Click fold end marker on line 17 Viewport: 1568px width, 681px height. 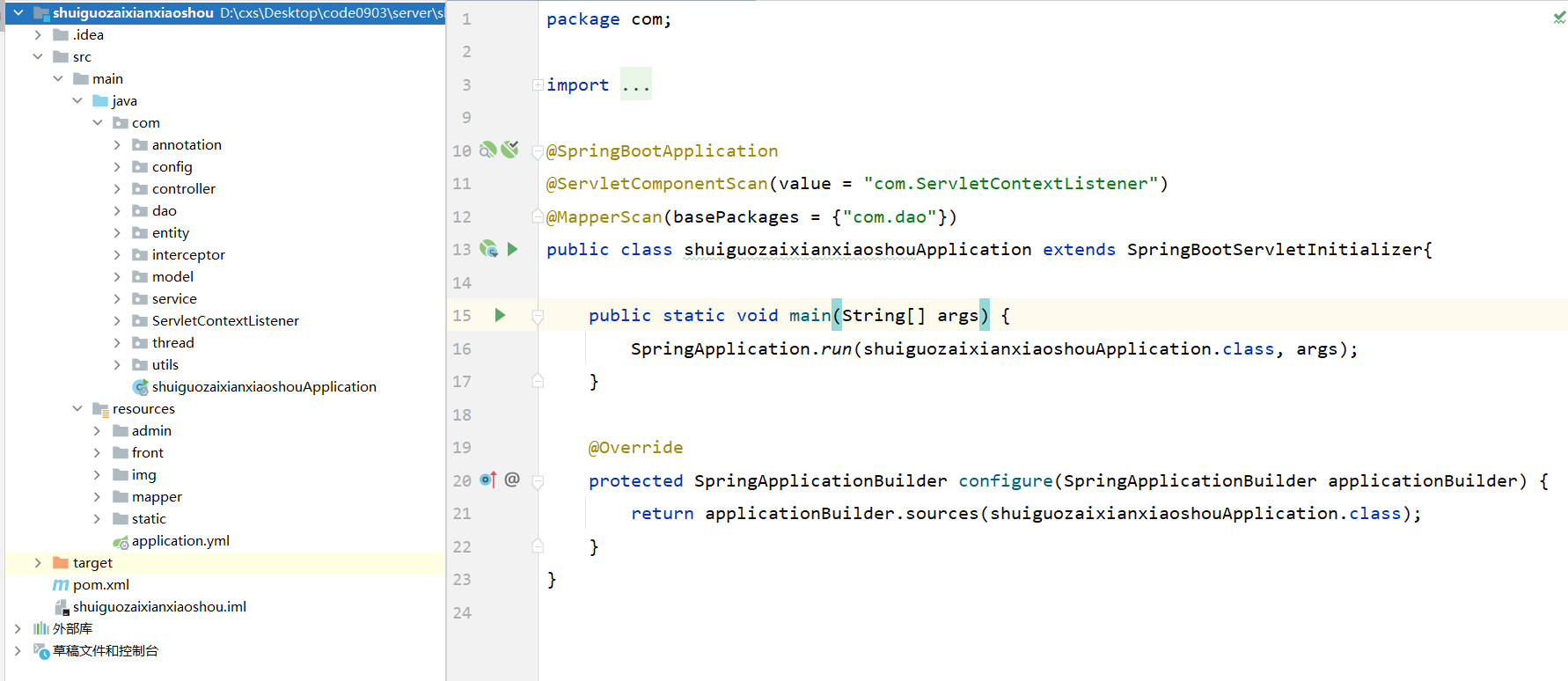[x=537, y=381]
